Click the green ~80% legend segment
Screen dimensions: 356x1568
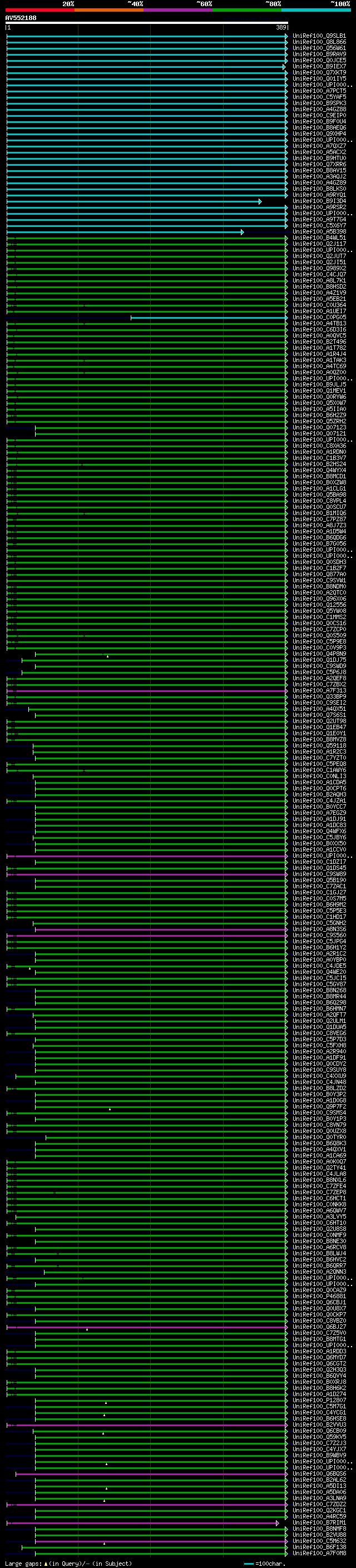[x=247, y=10]
